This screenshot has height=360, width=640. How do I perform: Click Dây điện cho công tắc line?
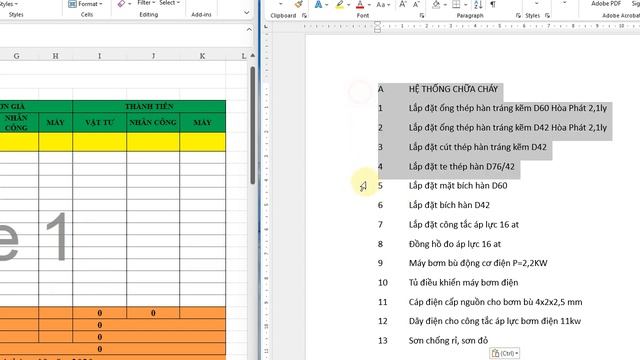[495, 321]
